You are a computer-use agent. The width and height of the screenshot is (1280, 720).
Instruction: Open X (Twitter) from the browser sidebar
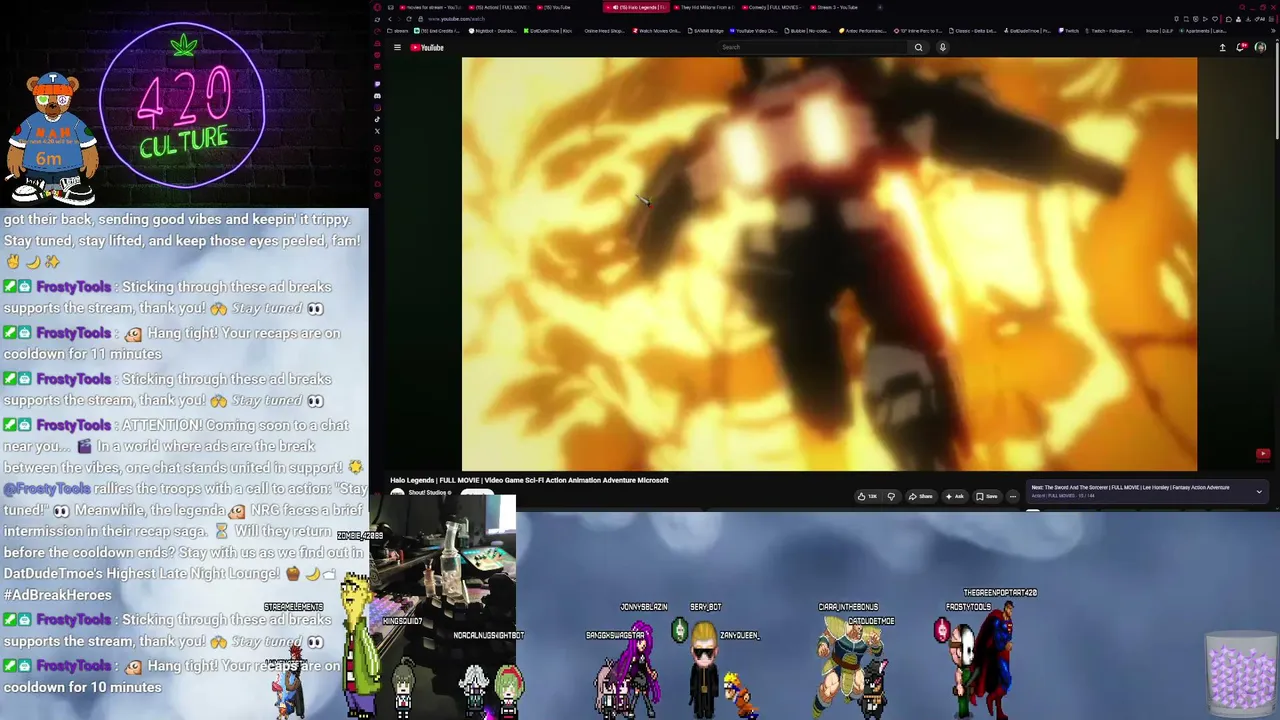[377, 131]
